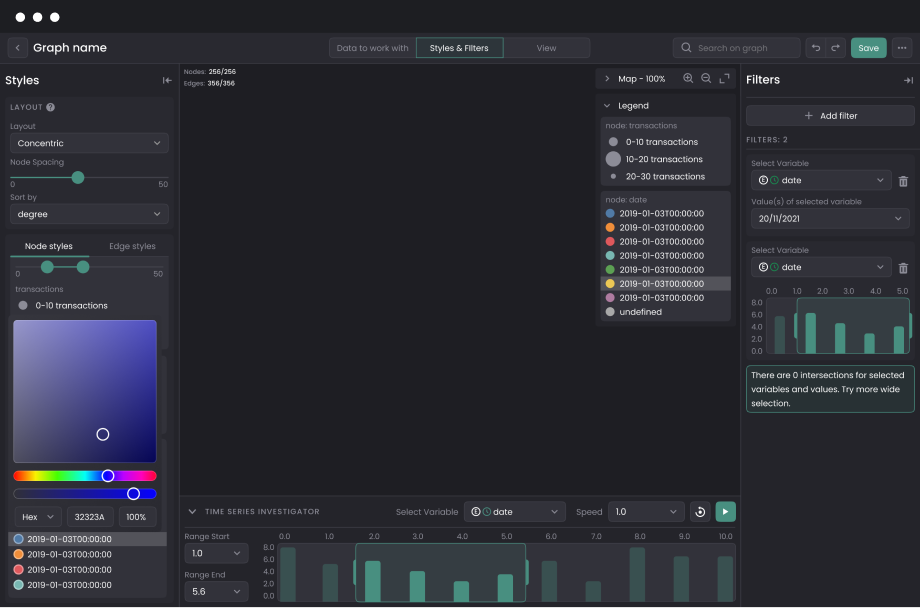Click the 0-10 transactions legend circle
The image size is (920, 608).
tap(613, 141)
